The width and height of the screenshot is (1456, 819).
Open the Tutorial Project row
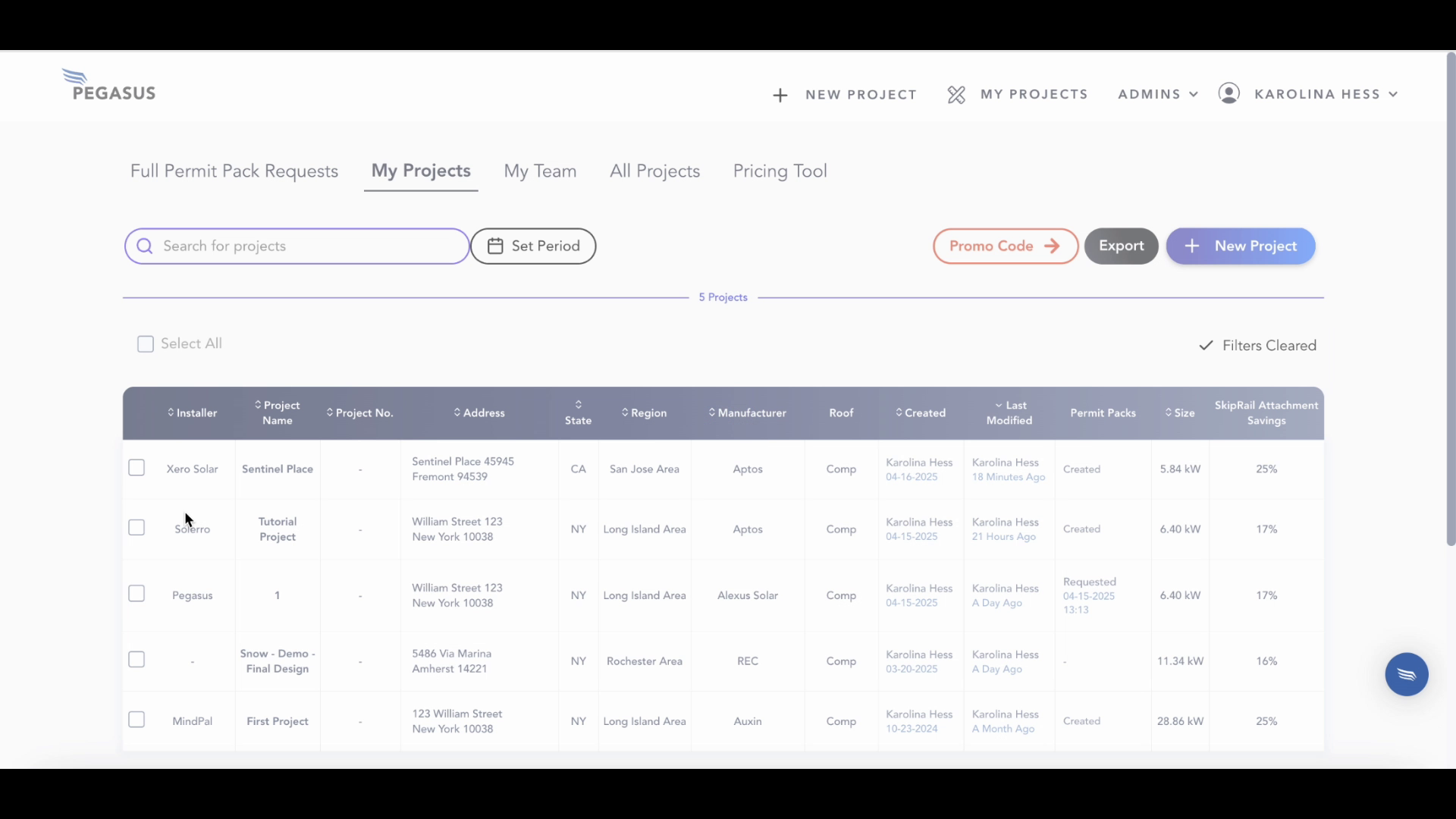point(278,529)
